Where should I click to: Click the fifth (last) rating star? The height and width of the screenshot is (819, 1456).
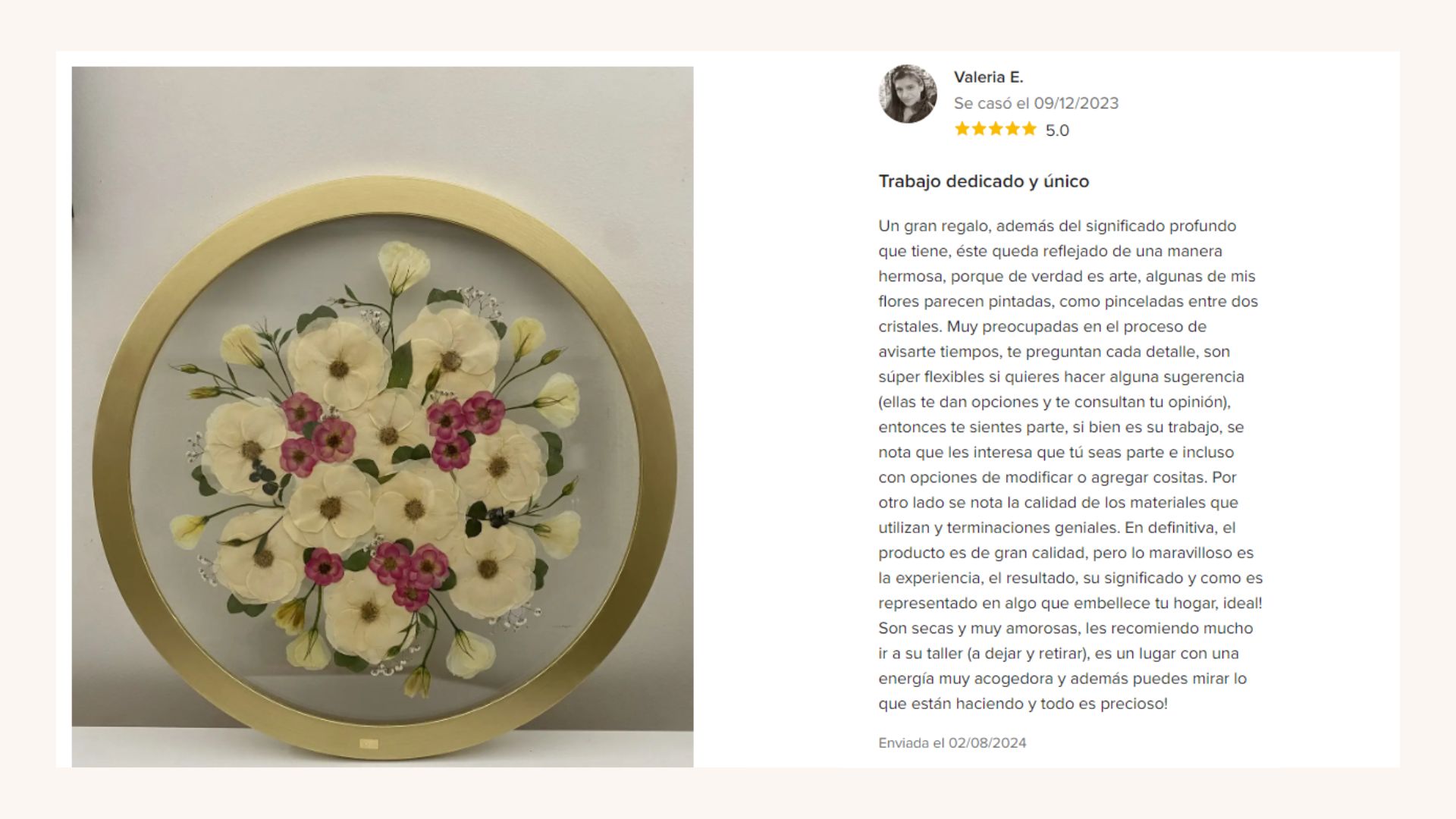[x=1029, y=129]
